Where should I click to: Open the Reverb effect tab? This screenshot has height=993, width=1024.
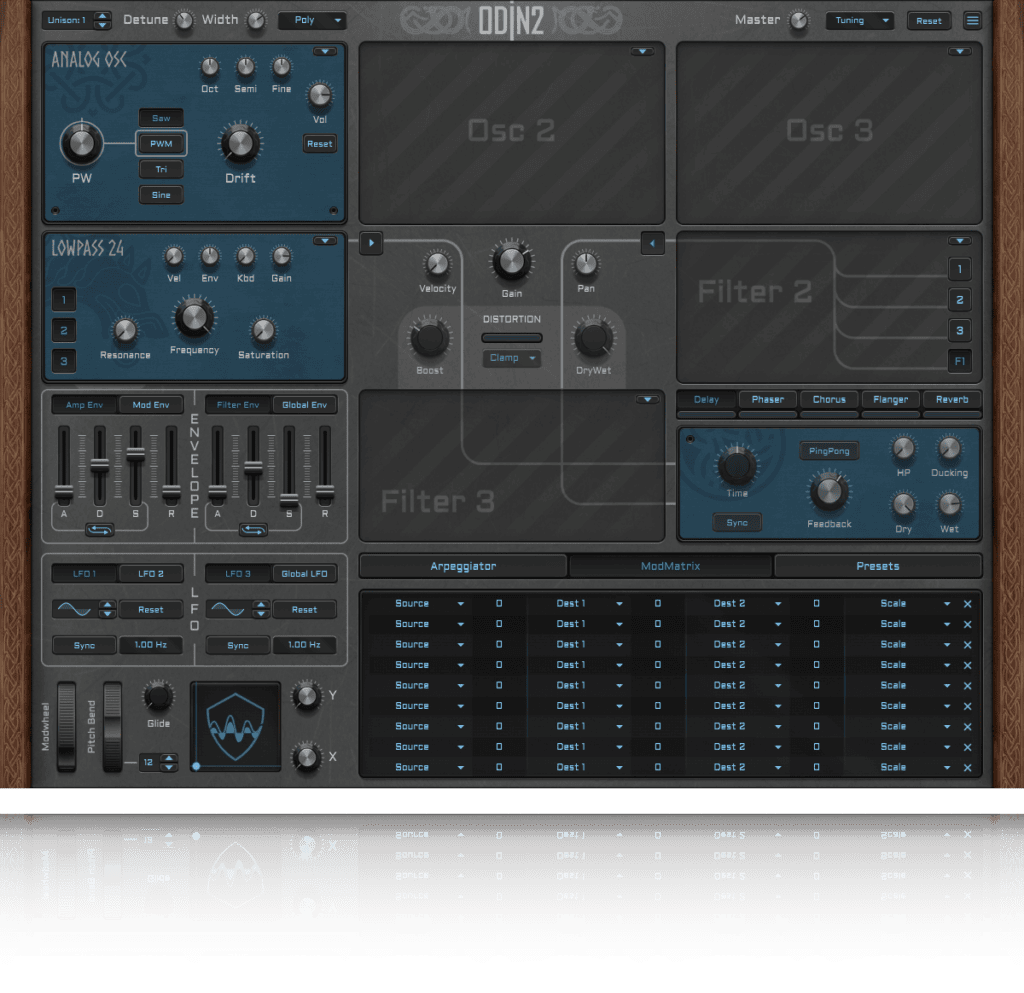coord(952,400)
